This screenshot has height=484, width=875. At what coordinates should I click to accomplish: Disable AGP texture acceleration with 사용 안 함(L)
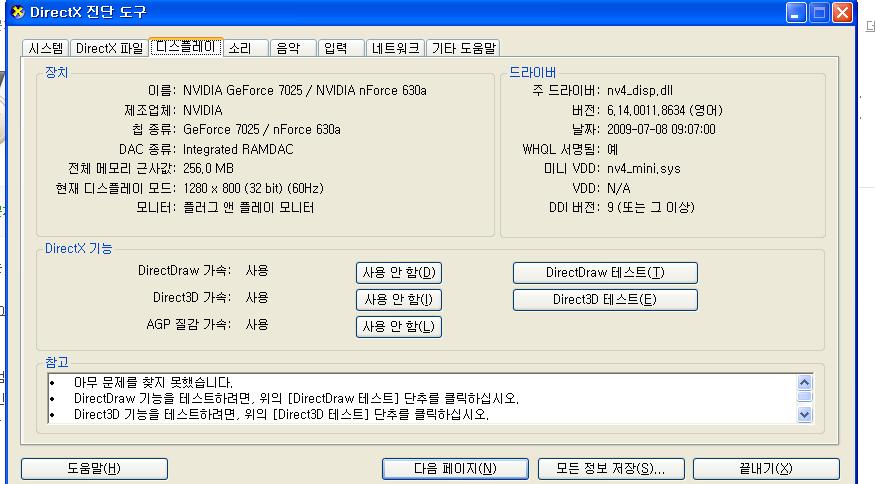(399, 327)
